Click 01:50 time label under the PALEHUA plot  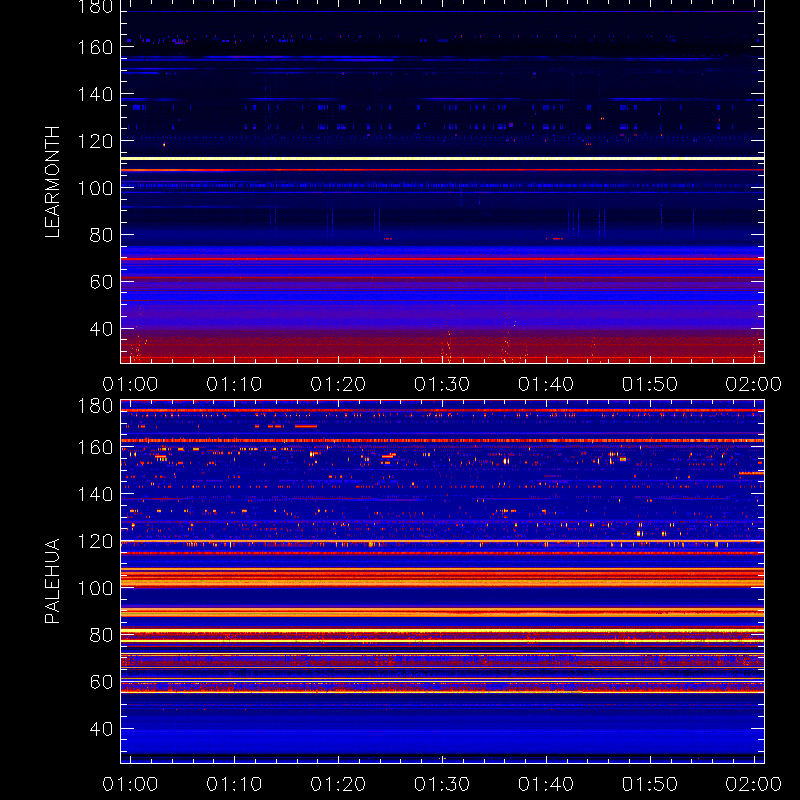(650, 784)
